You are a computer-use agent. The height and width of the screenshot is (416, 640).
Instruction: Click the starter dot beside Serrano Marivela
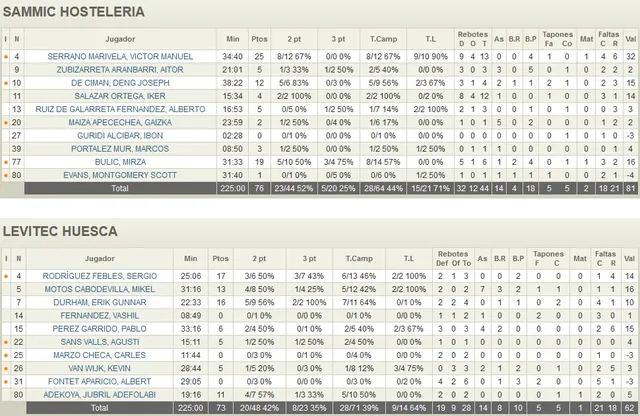click(6, 57)
